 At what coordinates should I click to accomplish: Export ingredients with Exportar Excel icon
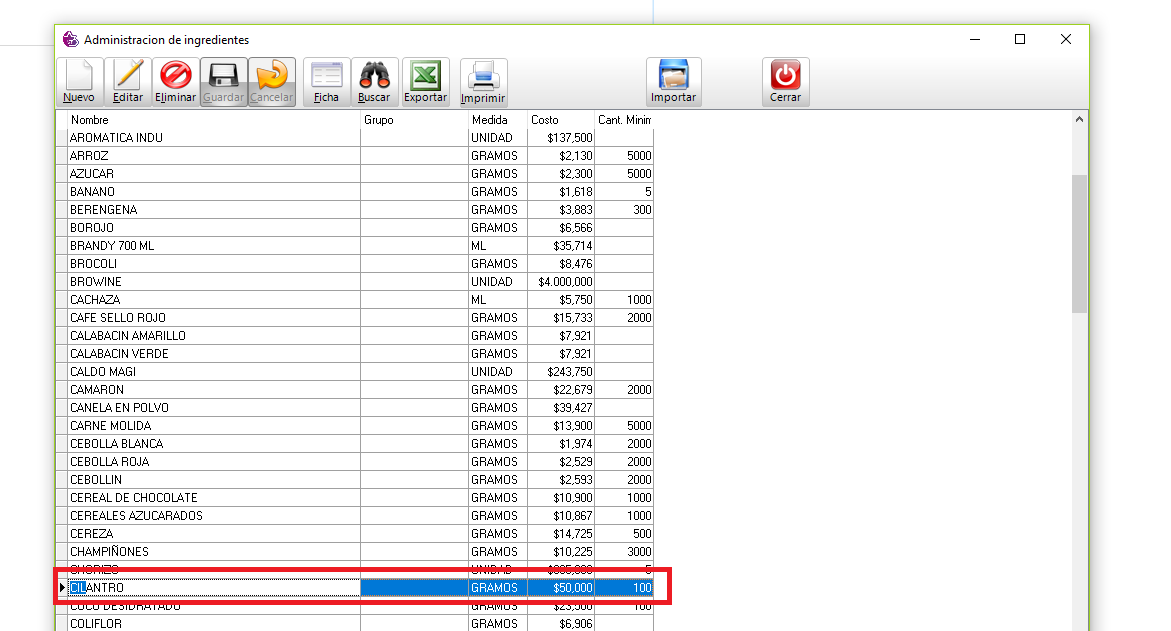click(426, 76)
